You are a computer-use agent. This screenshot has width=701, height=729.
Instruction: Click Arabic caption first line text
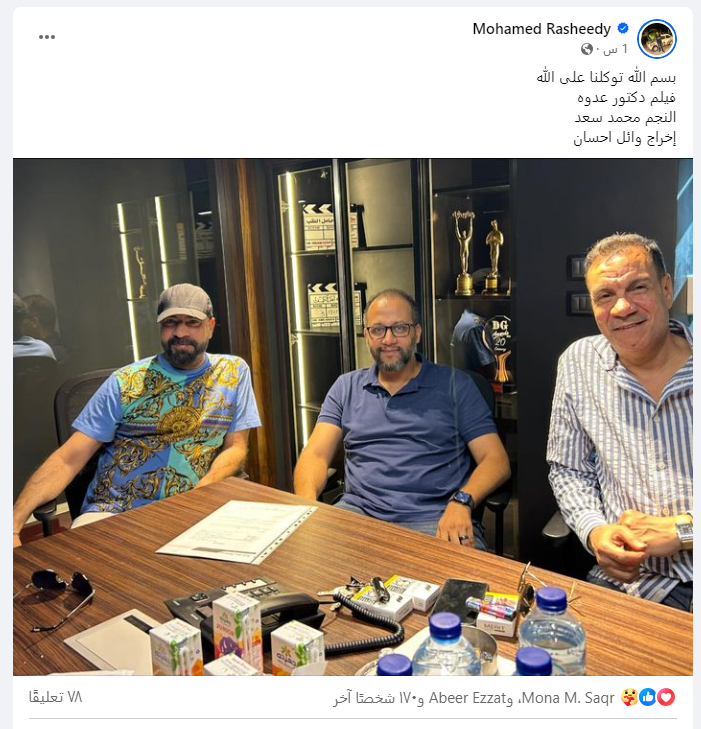tap(606, 77)
